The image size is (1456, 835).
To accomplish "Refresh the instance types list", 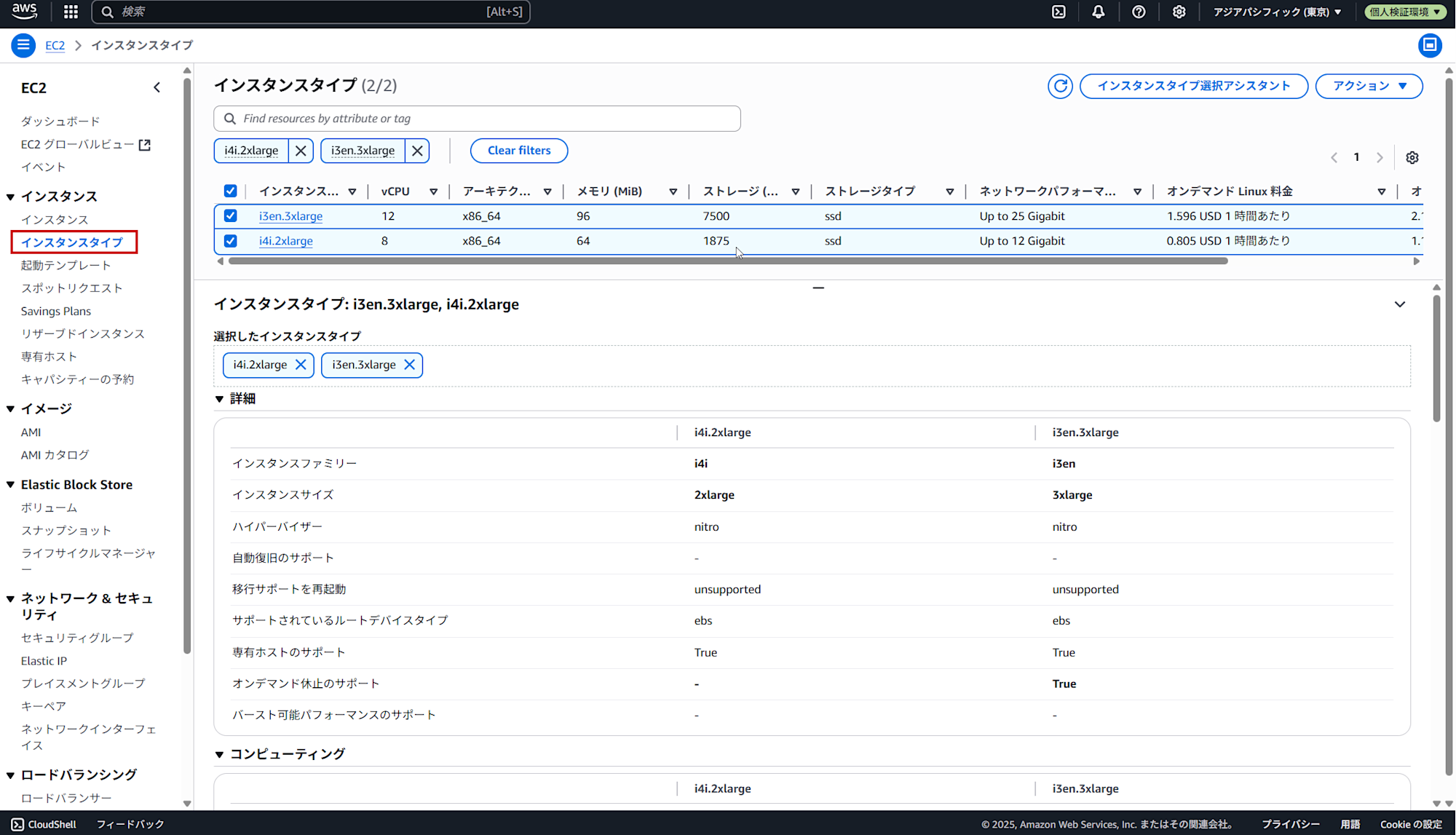I will (x=1060, y=86).
